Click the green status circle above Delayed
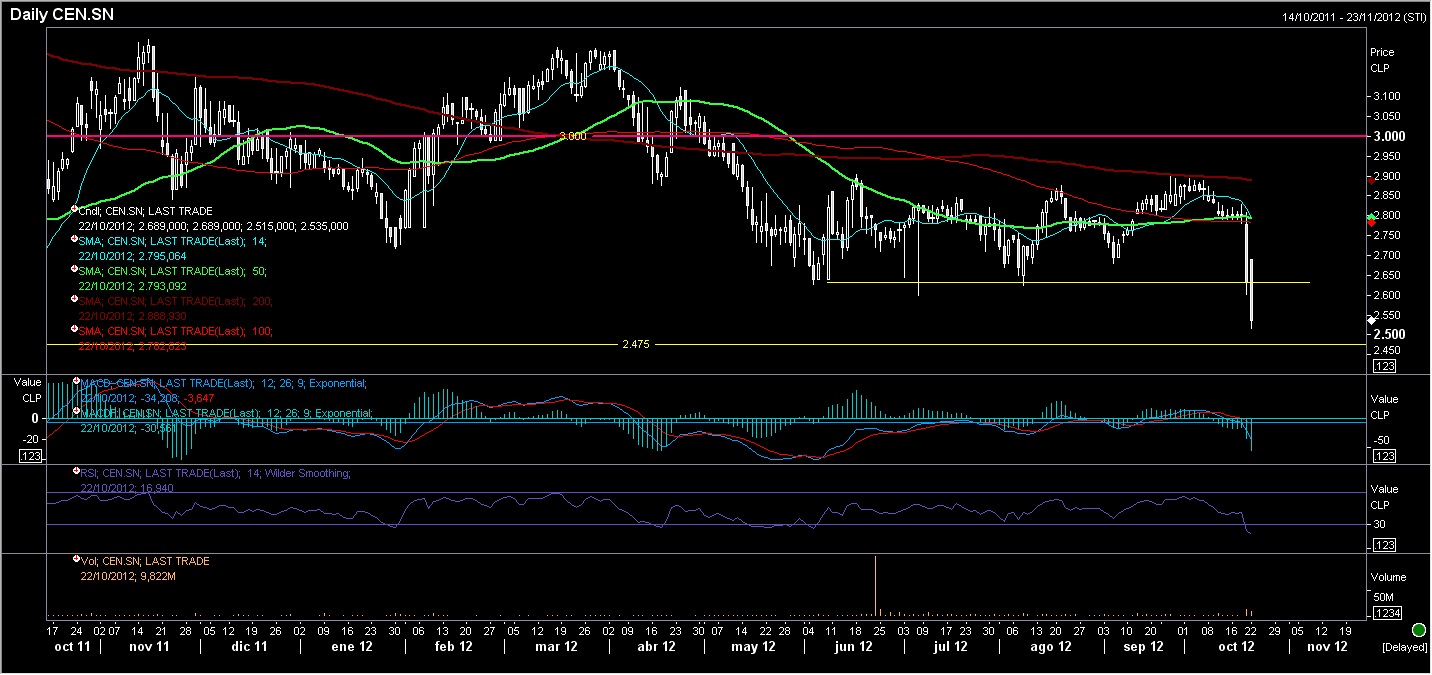 tap(1418, 630)
